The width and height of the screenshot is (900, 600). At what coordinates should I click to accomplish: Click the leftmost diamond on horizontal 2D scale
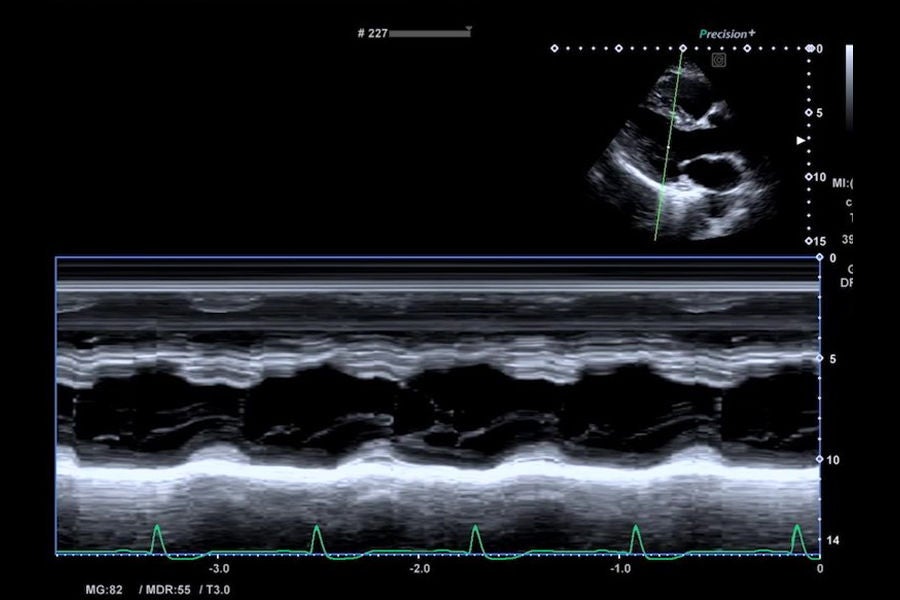pos(554,49)
